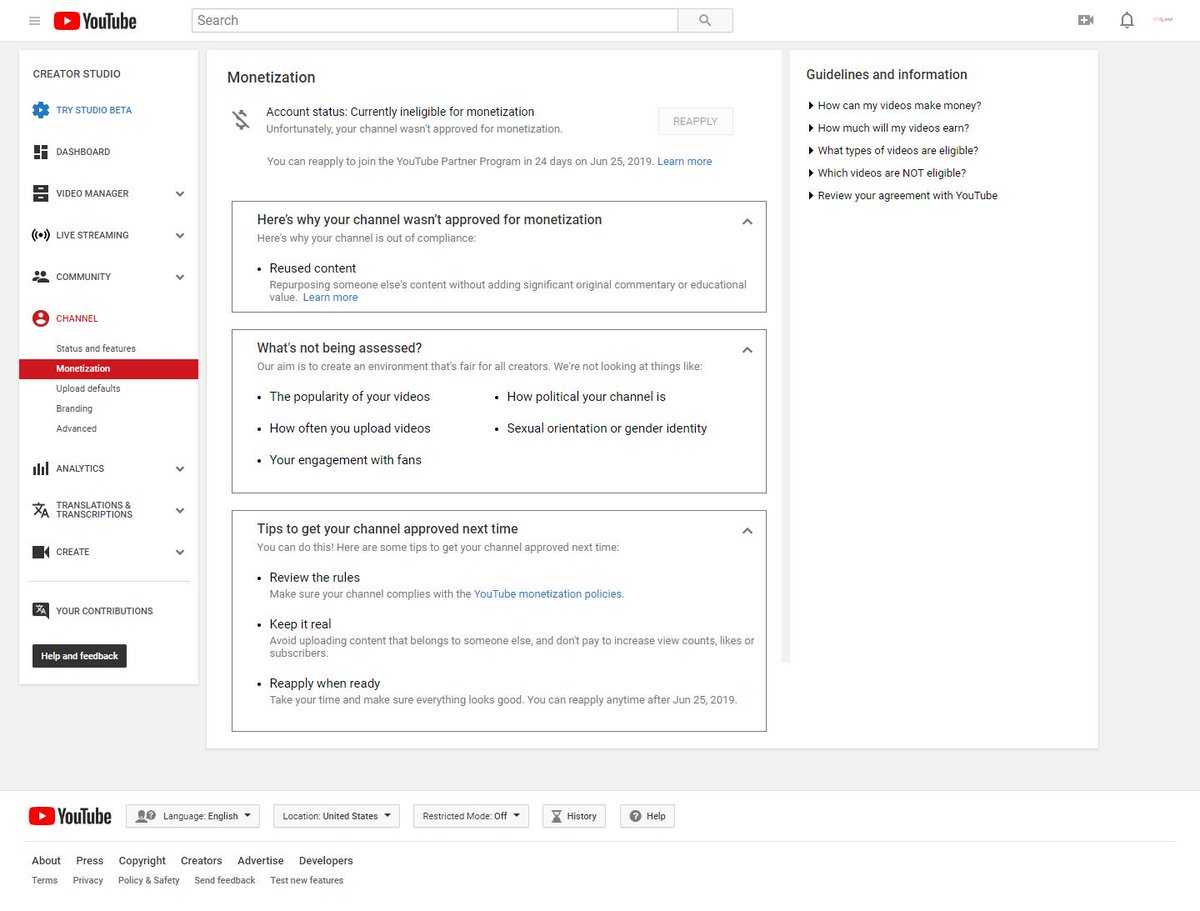The image size is (1200, 911).
Task: Open Dashboard from sidebar
Action: click(83, 152)
